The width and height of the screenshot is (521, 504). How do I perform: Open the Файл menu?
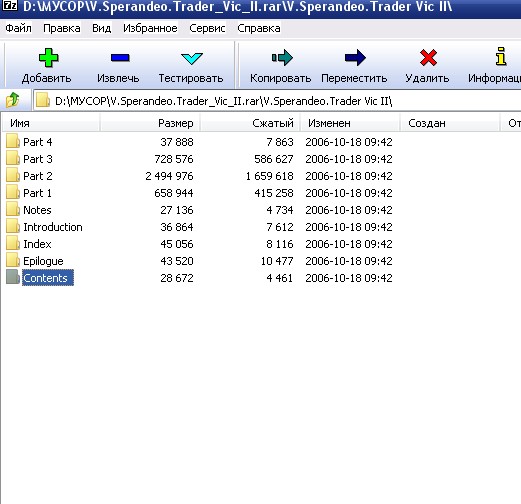pyautogui.click(x=18, y=28)
